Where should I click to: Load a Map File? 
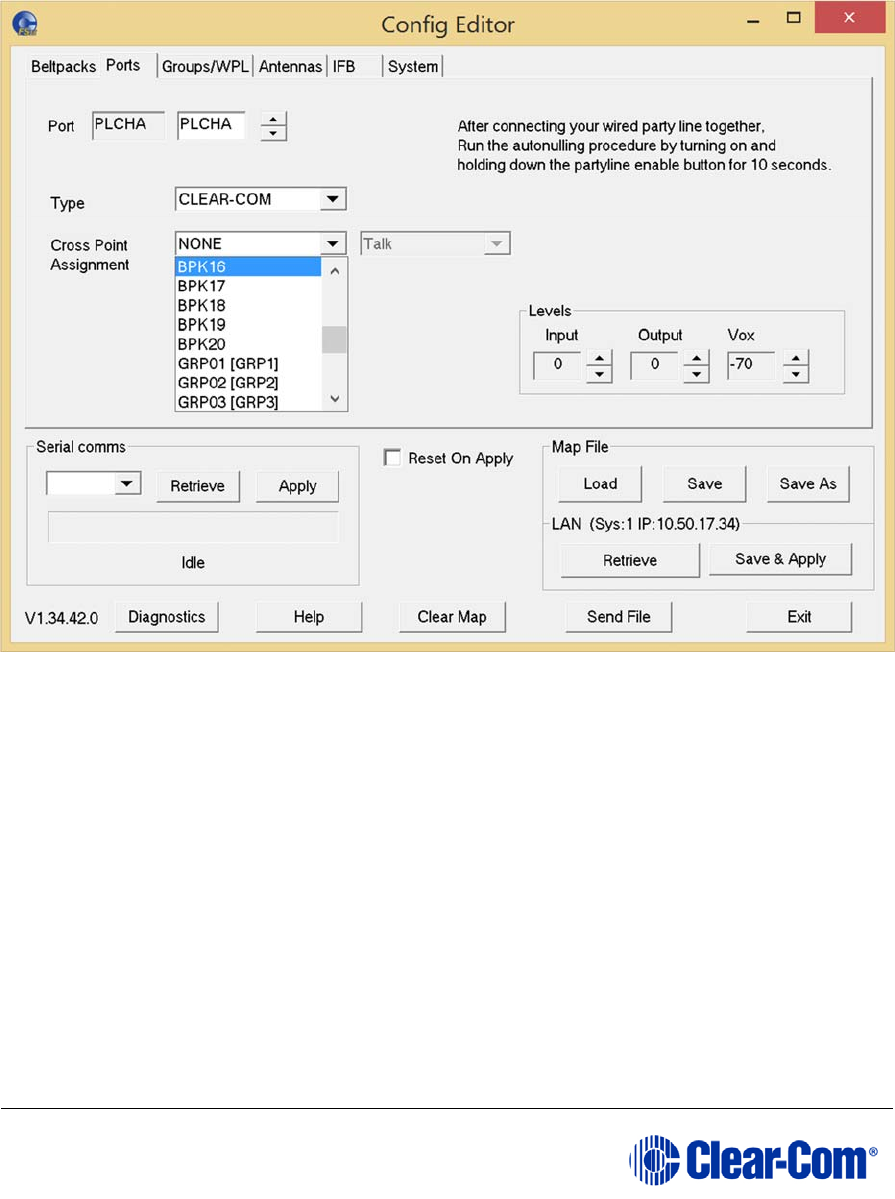coord(600,484)
